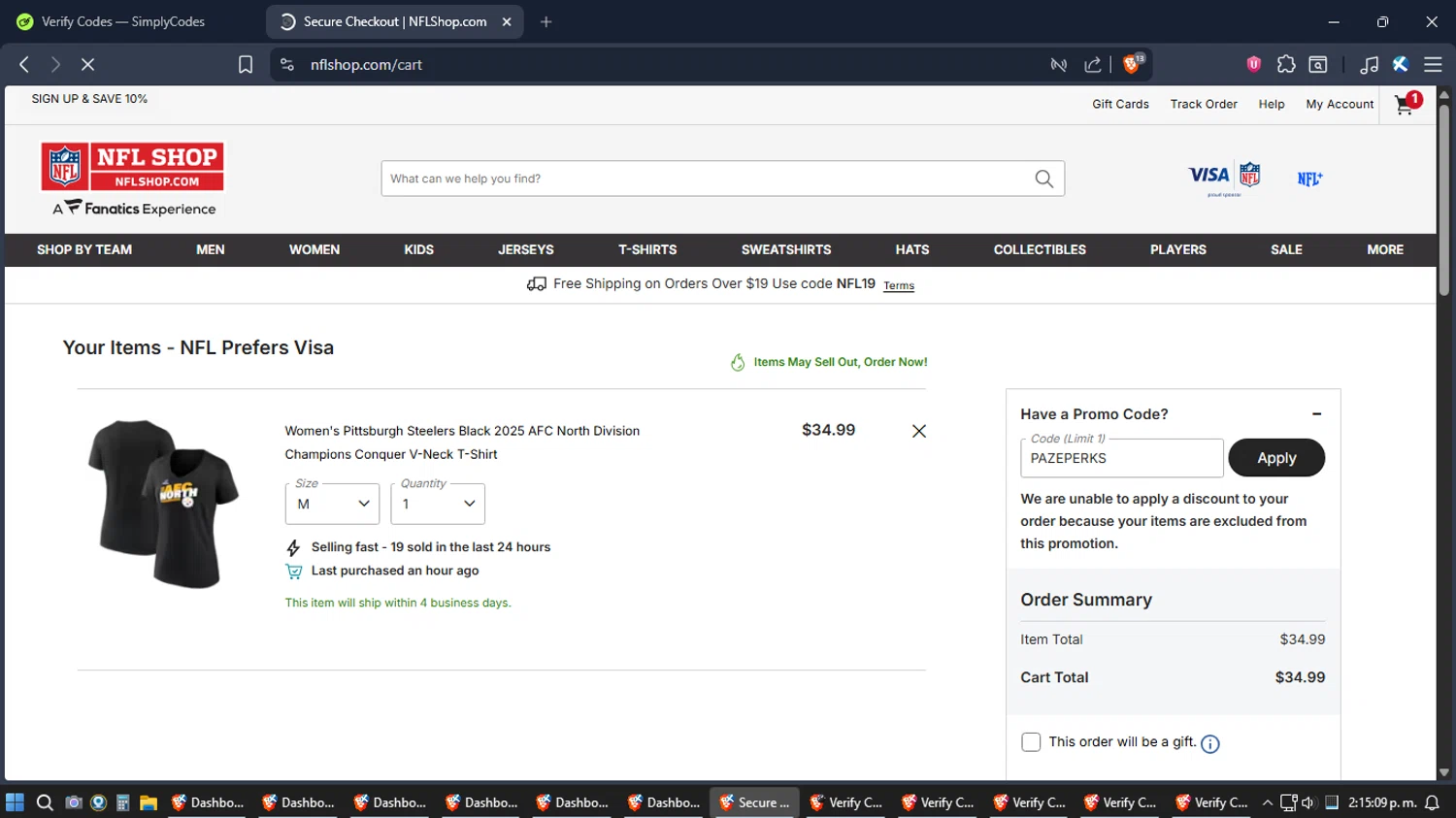Click the share page icon
Screen dimensions: 1456x818
click(x=1093, y=64)
